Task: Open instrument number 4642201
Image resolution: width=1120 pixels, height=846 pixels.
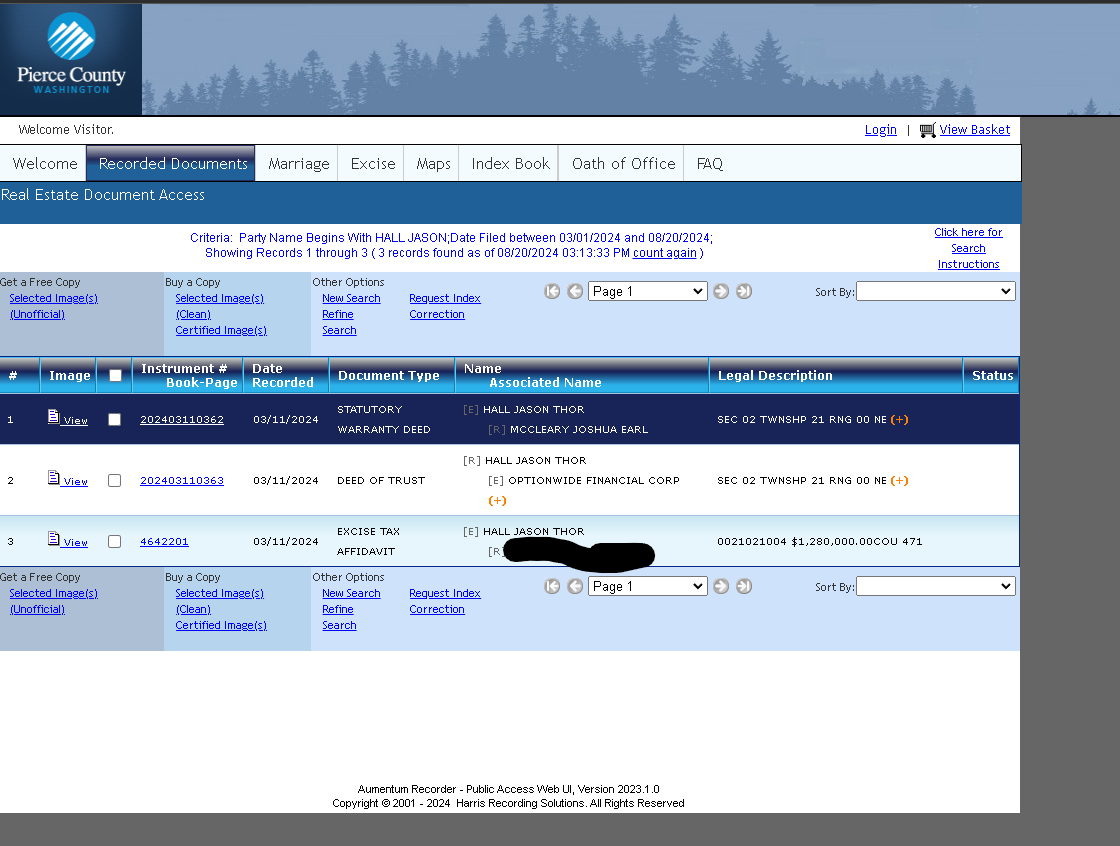Action: point(164,542)
